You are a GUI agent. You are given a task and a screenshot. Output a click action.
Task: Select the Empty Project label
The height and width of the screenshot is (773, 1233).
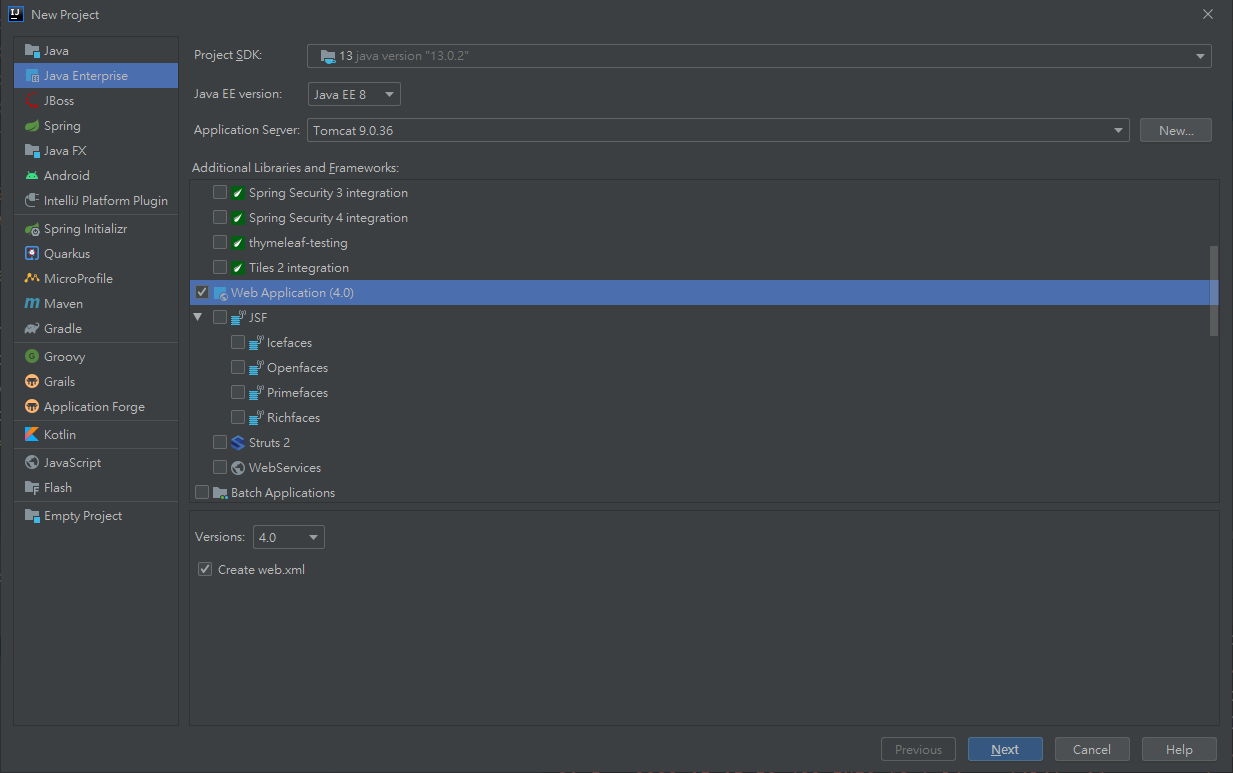83,516
